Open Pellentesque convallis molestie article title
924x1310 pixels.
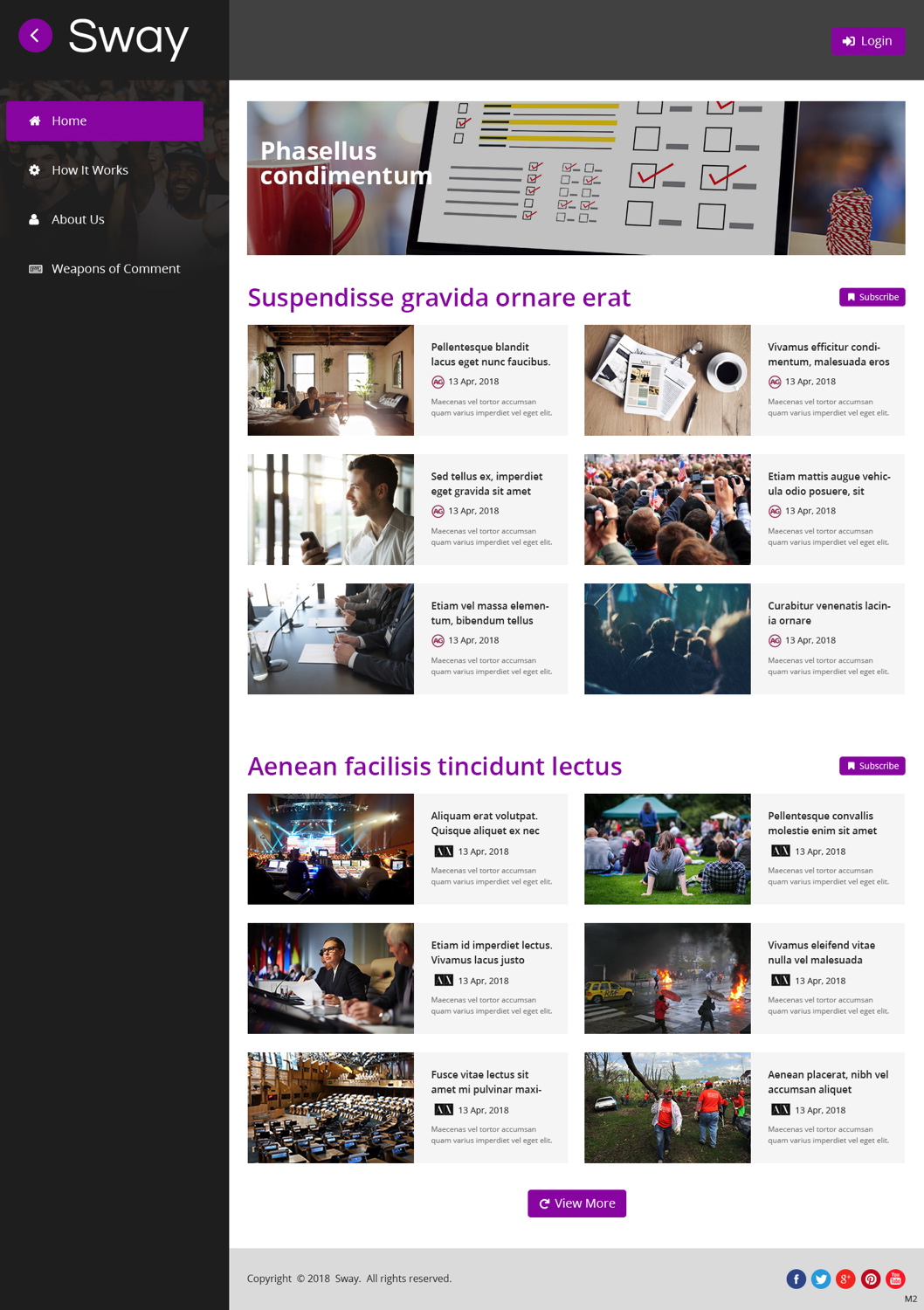click(x=822, y=824)
